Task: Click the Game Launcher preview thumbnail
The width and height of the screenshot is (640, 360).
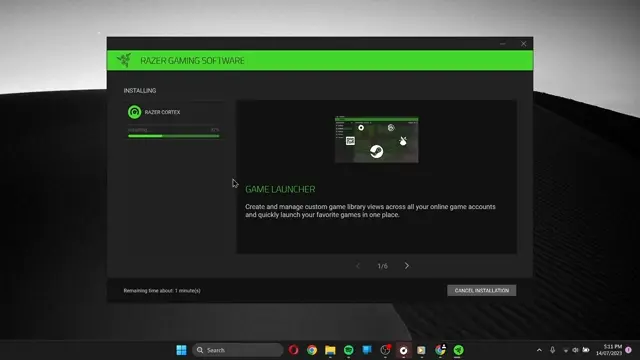Action: pos(376,140)
